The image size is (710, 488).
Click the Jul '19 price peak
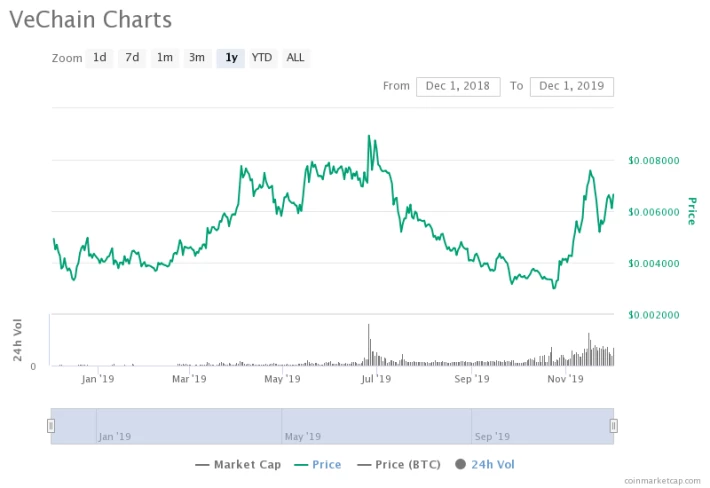369,136
